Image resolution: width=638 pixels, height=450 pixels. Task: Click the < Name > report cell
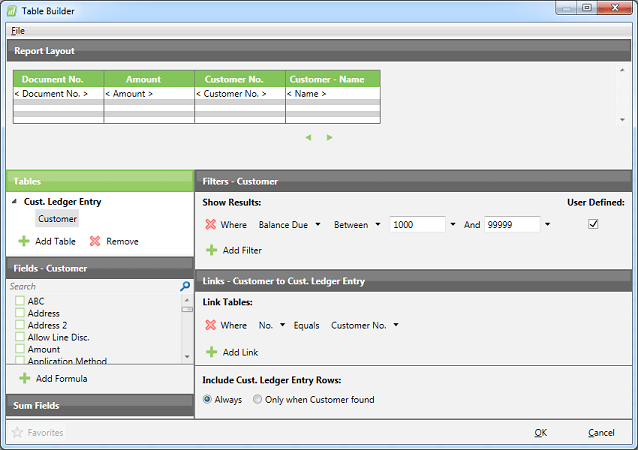point(333,94)
